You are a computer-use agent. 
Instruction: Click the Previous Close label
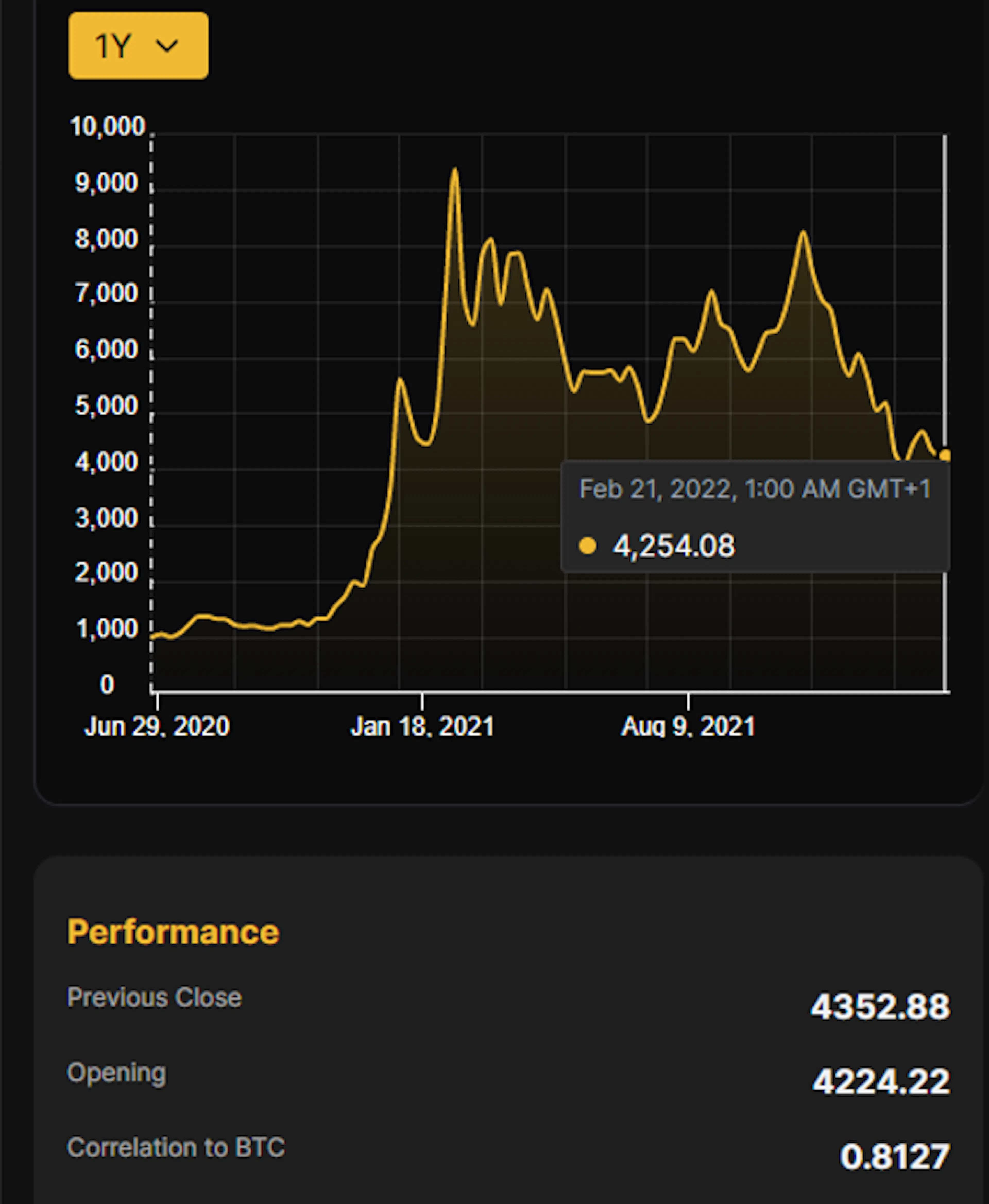point(154,998)
